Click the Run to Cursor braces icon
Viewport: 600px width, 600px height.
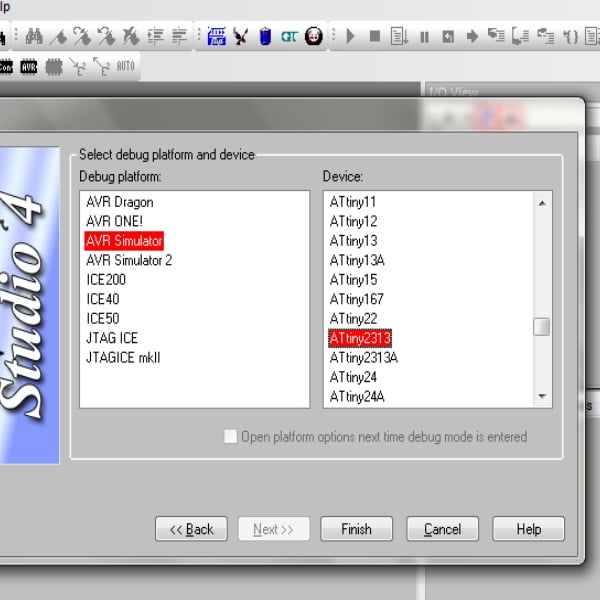(570, 37)
